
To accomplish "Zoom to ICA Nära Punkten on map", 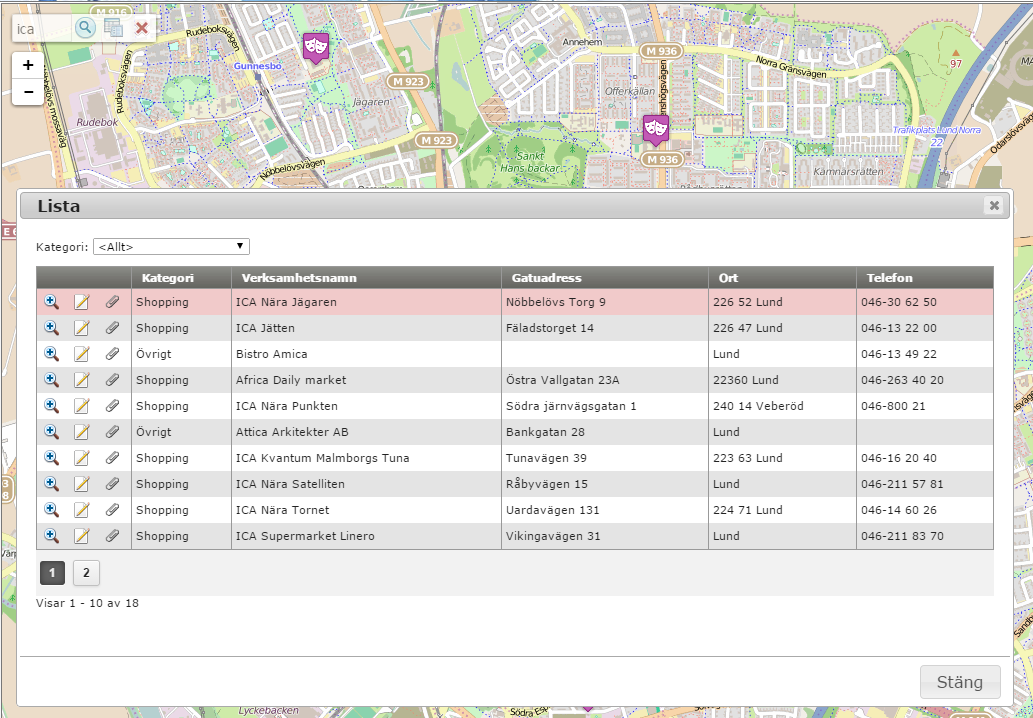I will [51, 406].
